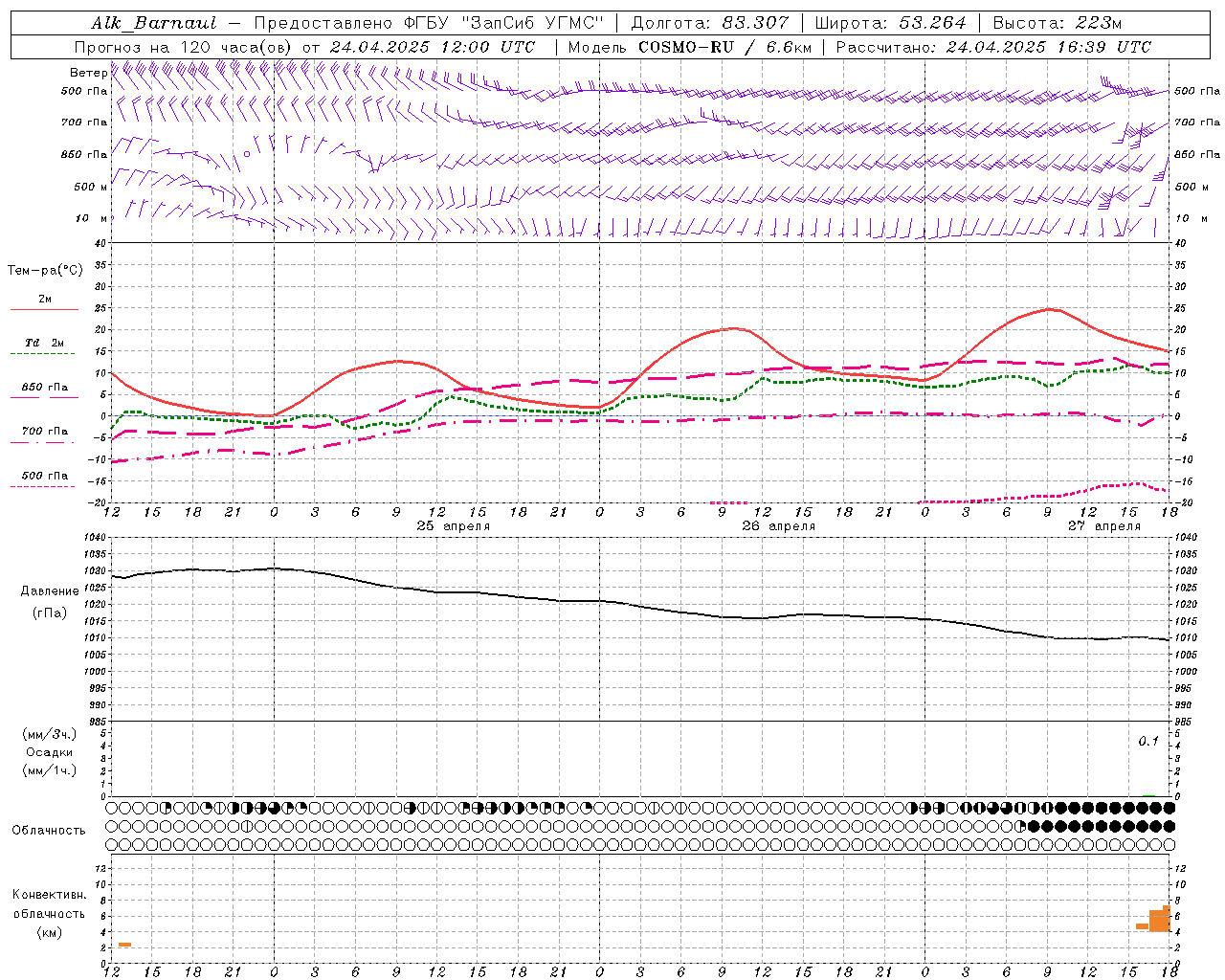Click the (гПа) unit label under Давление
The height and width of the screenshot is (980, 1225).
[50, 612]
